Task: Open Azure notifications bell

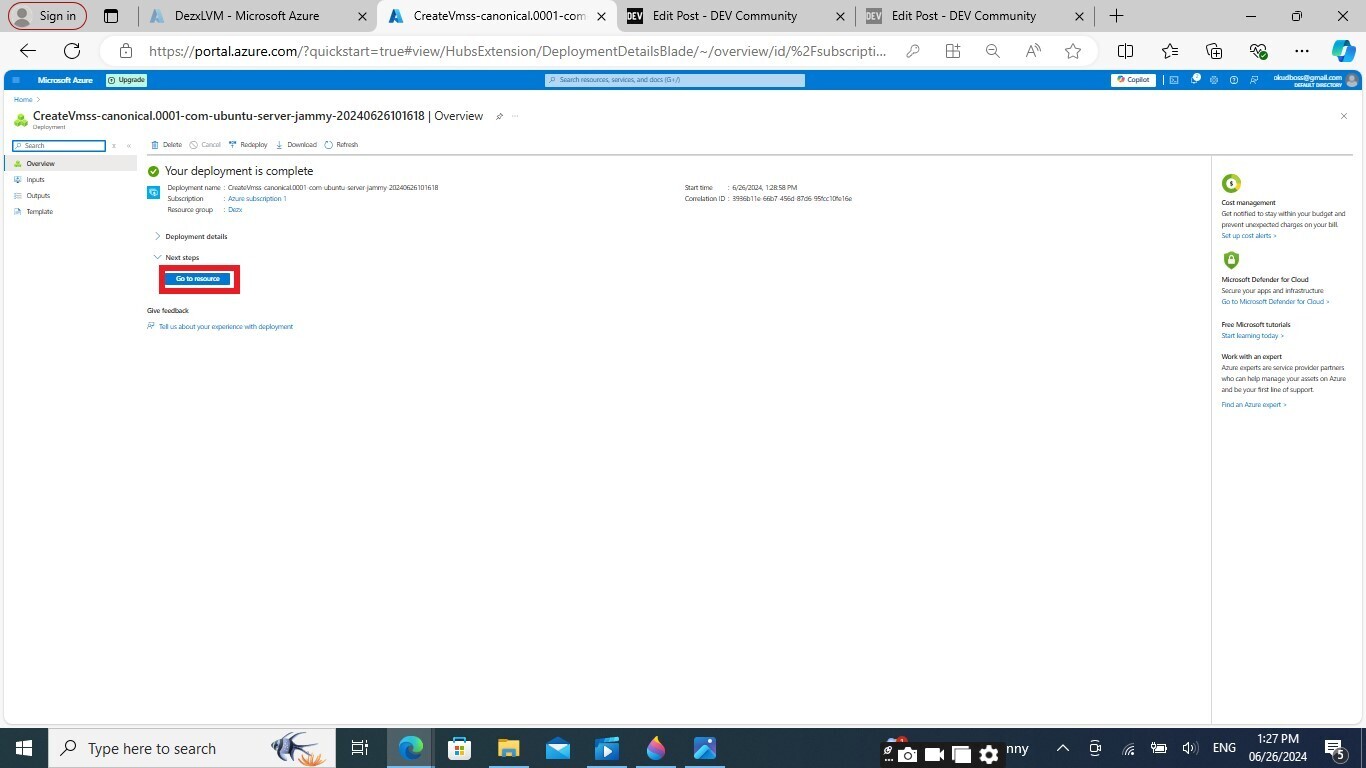Action: pos(1195,80)
